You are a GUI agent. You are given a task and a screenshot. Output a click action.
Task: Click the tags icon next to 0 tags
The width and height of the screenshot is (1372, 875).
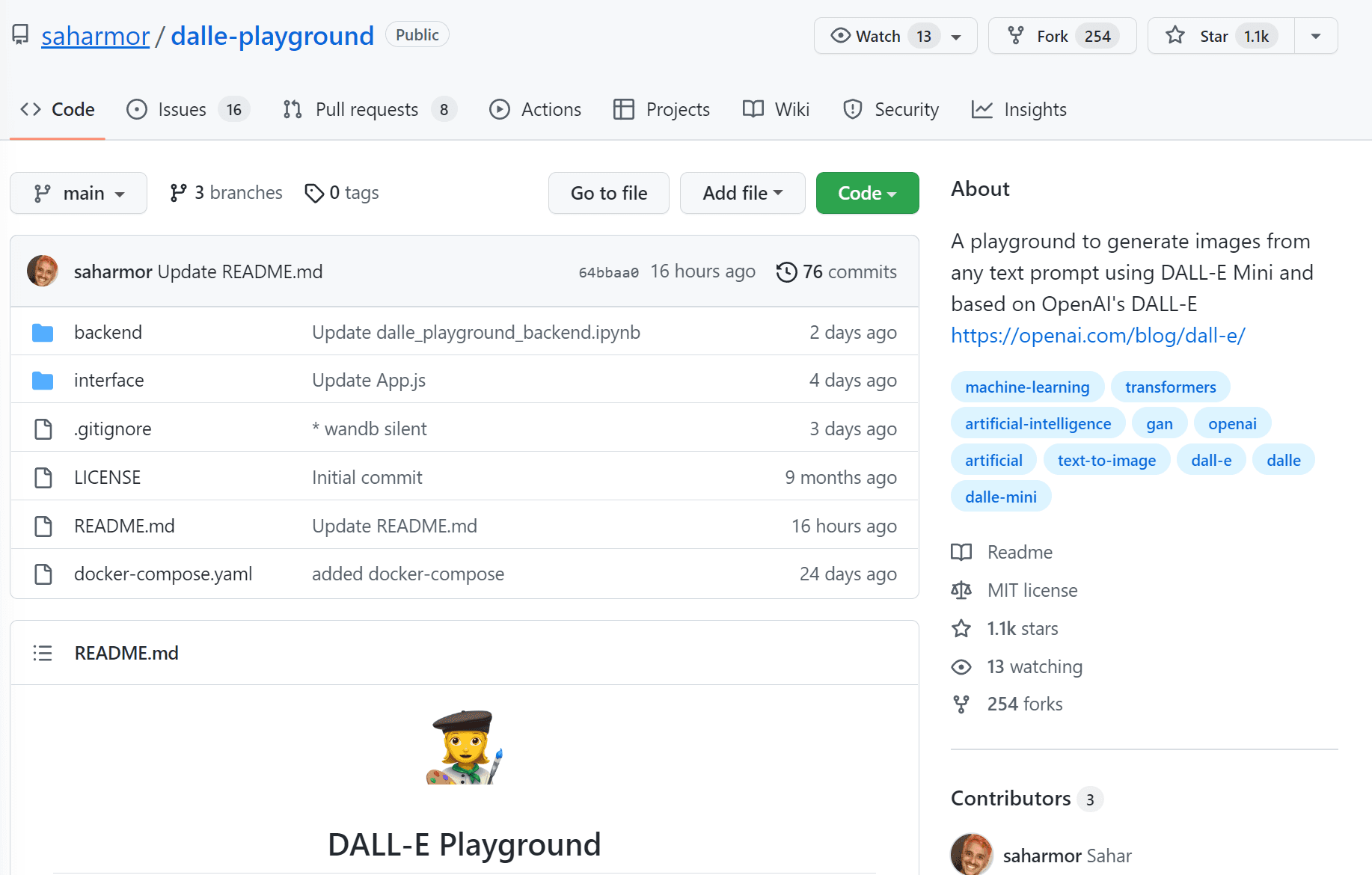click(314, 193)
